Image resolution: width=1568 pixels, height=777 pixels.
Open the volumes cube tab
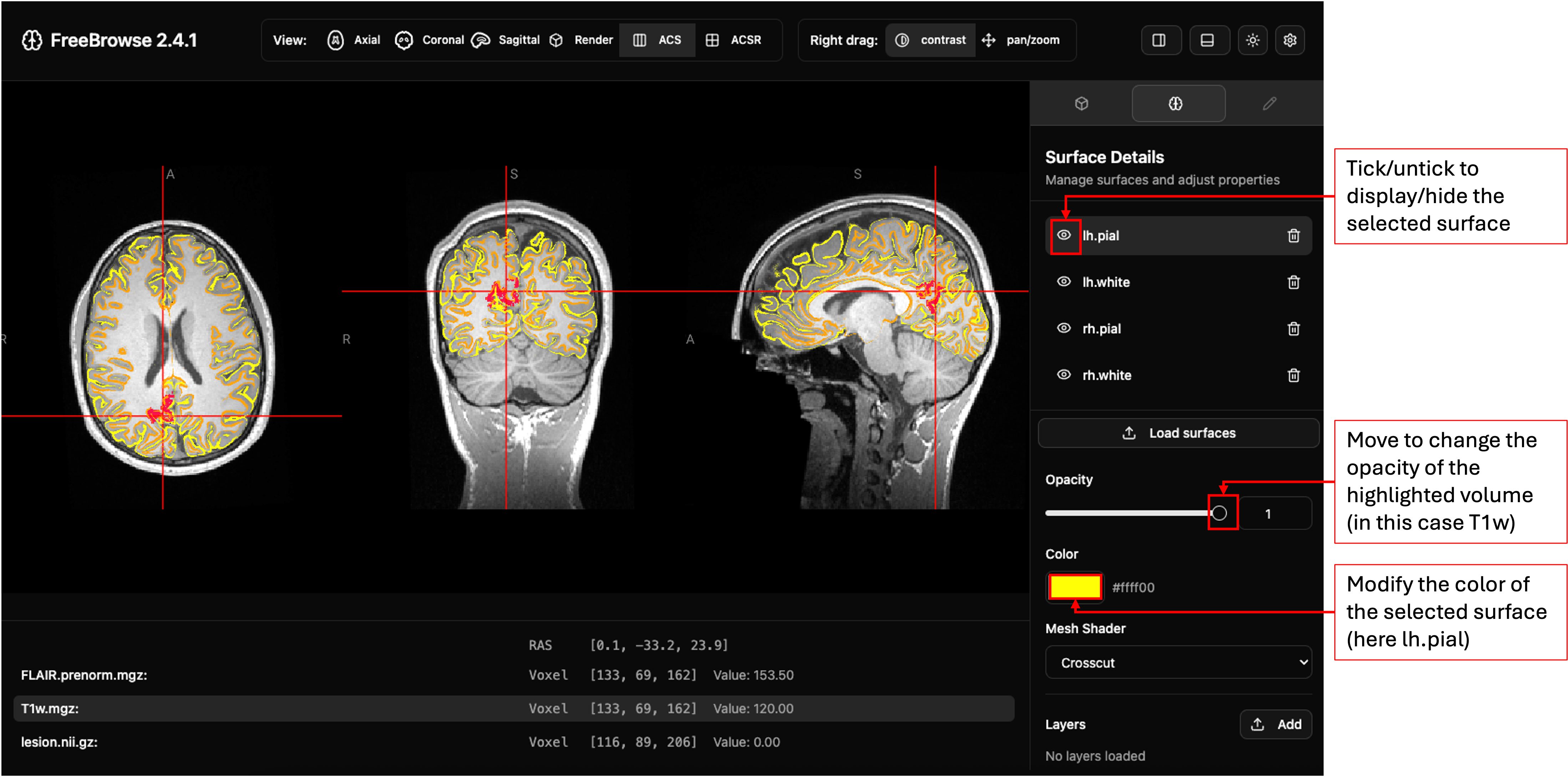(x=1081, y=104)
